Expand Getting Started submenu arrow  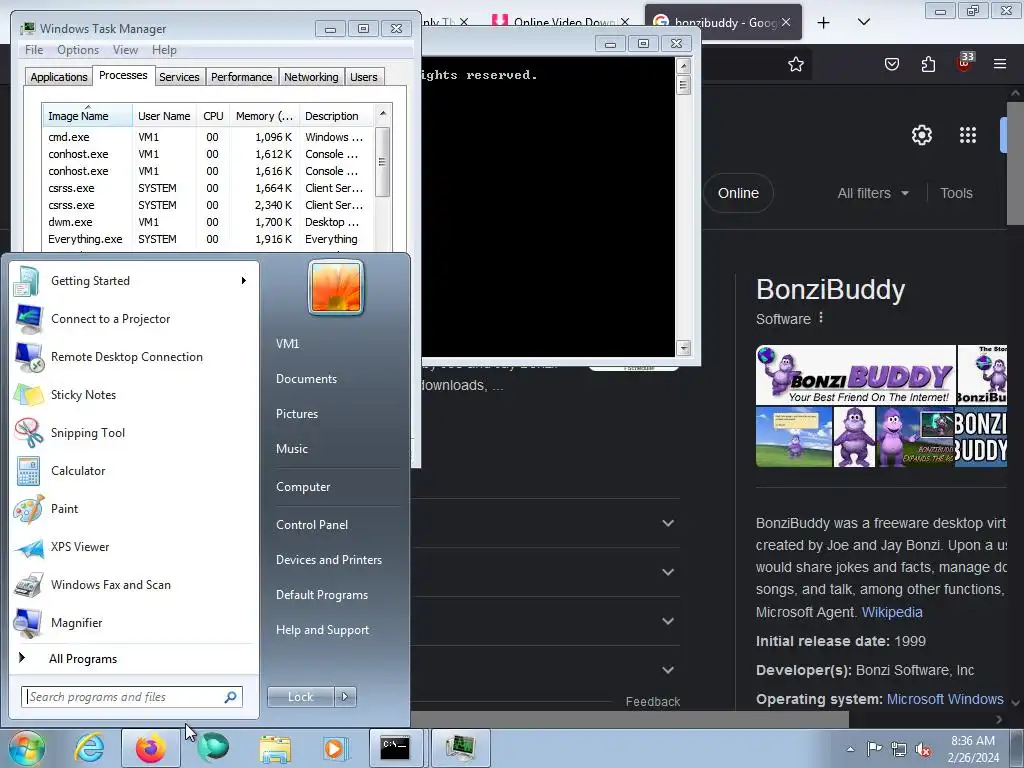[x=244, y=281]
